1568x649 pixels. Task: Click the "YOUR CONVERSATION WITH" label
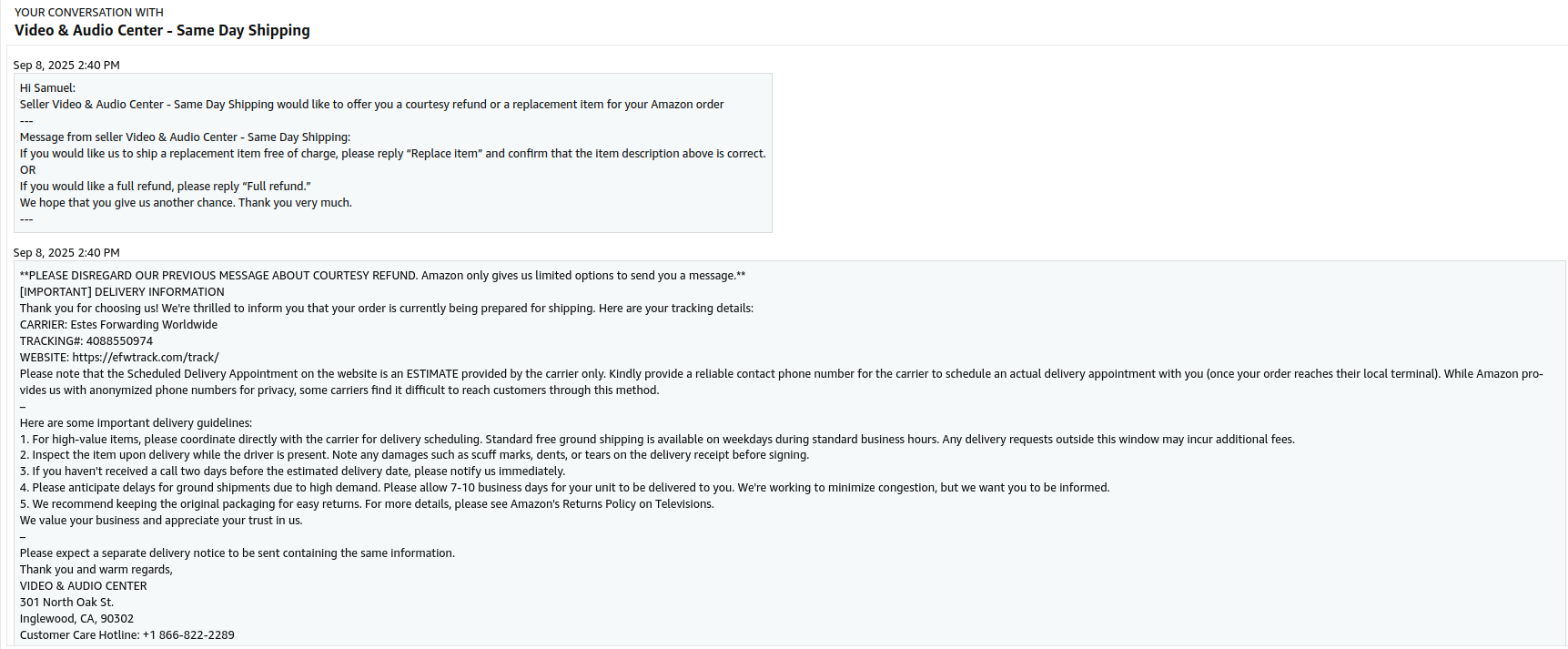tap(89, 13)
